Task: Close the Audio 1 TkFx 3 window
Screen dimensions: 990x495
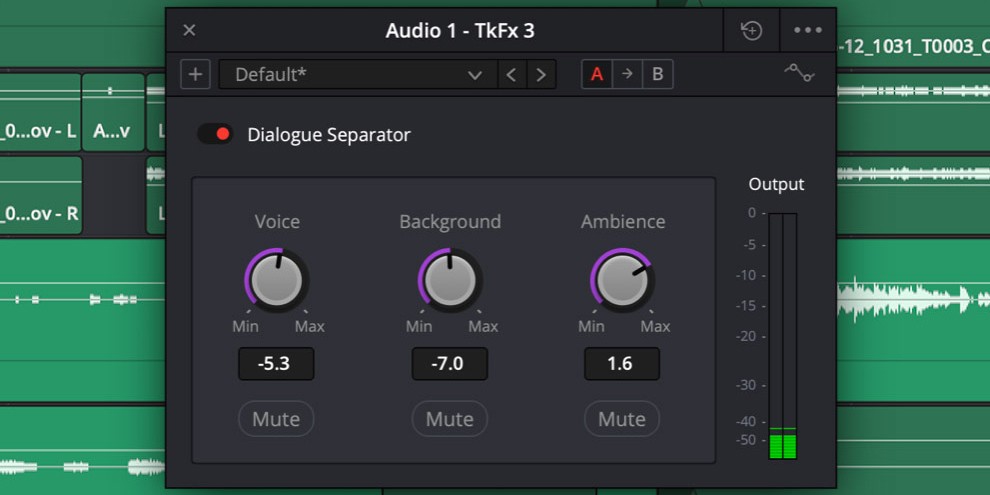Action: (x=189, y=31)
